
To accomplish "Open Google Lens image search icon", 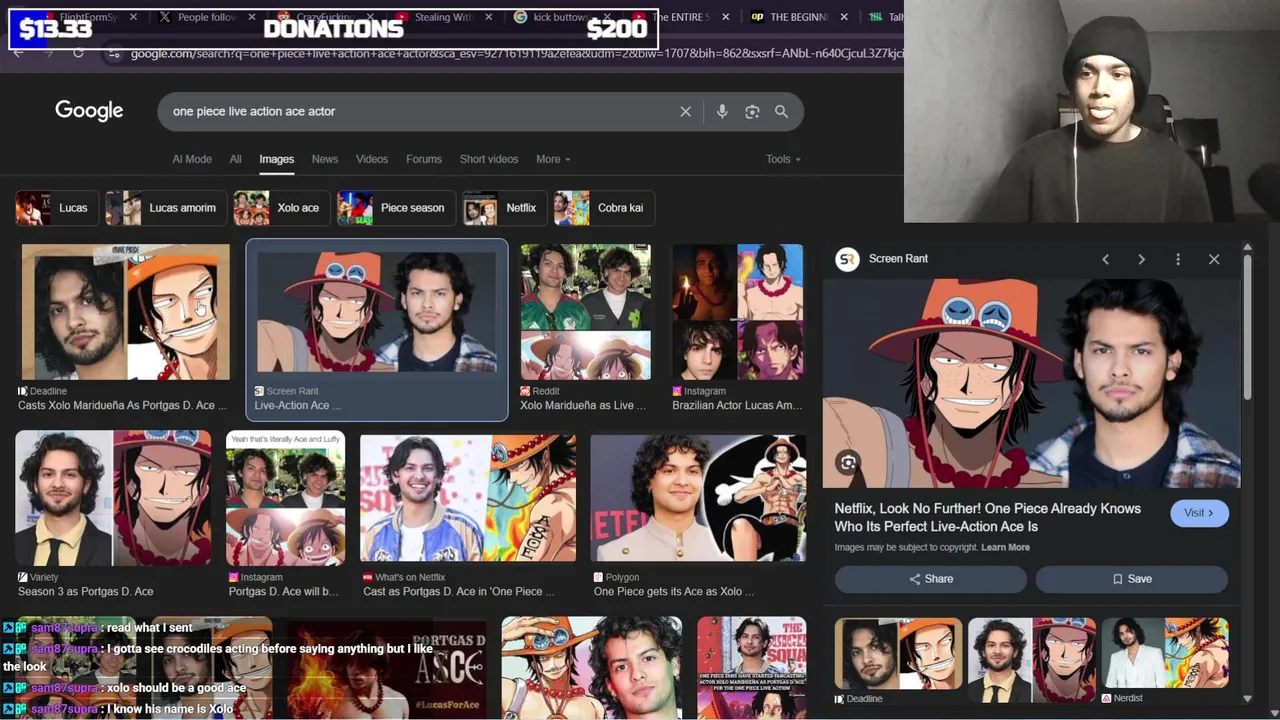I will 752,112.
